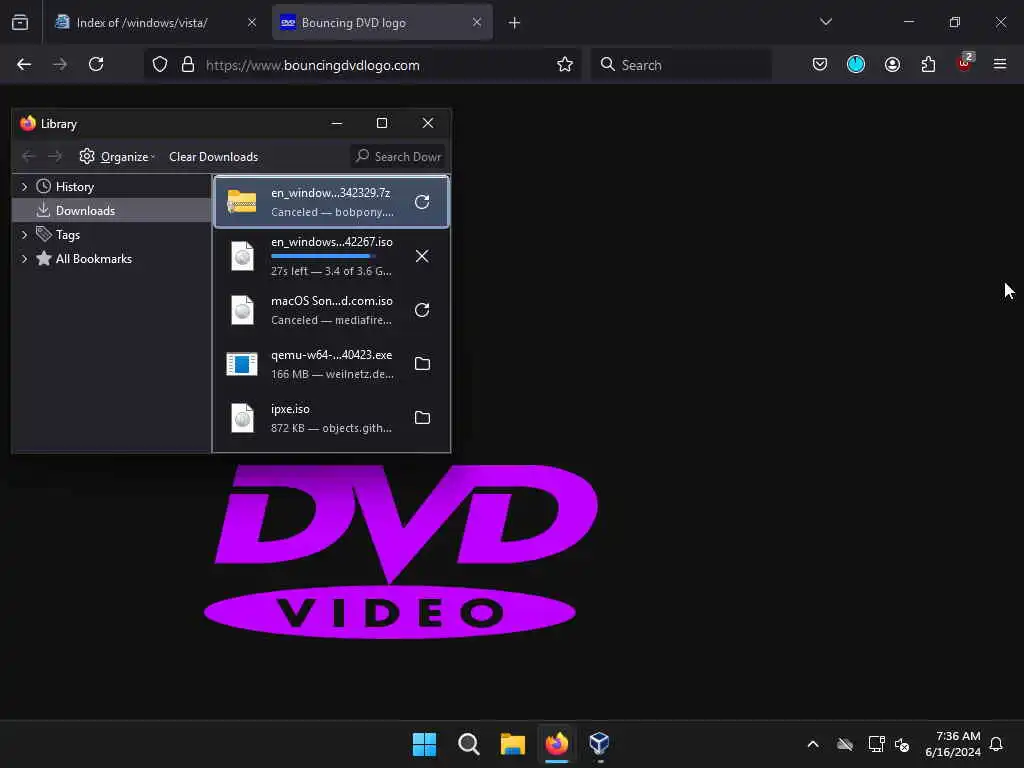Go forward one page in browser
Screen dimensions: 1024x768
point(60,64)
